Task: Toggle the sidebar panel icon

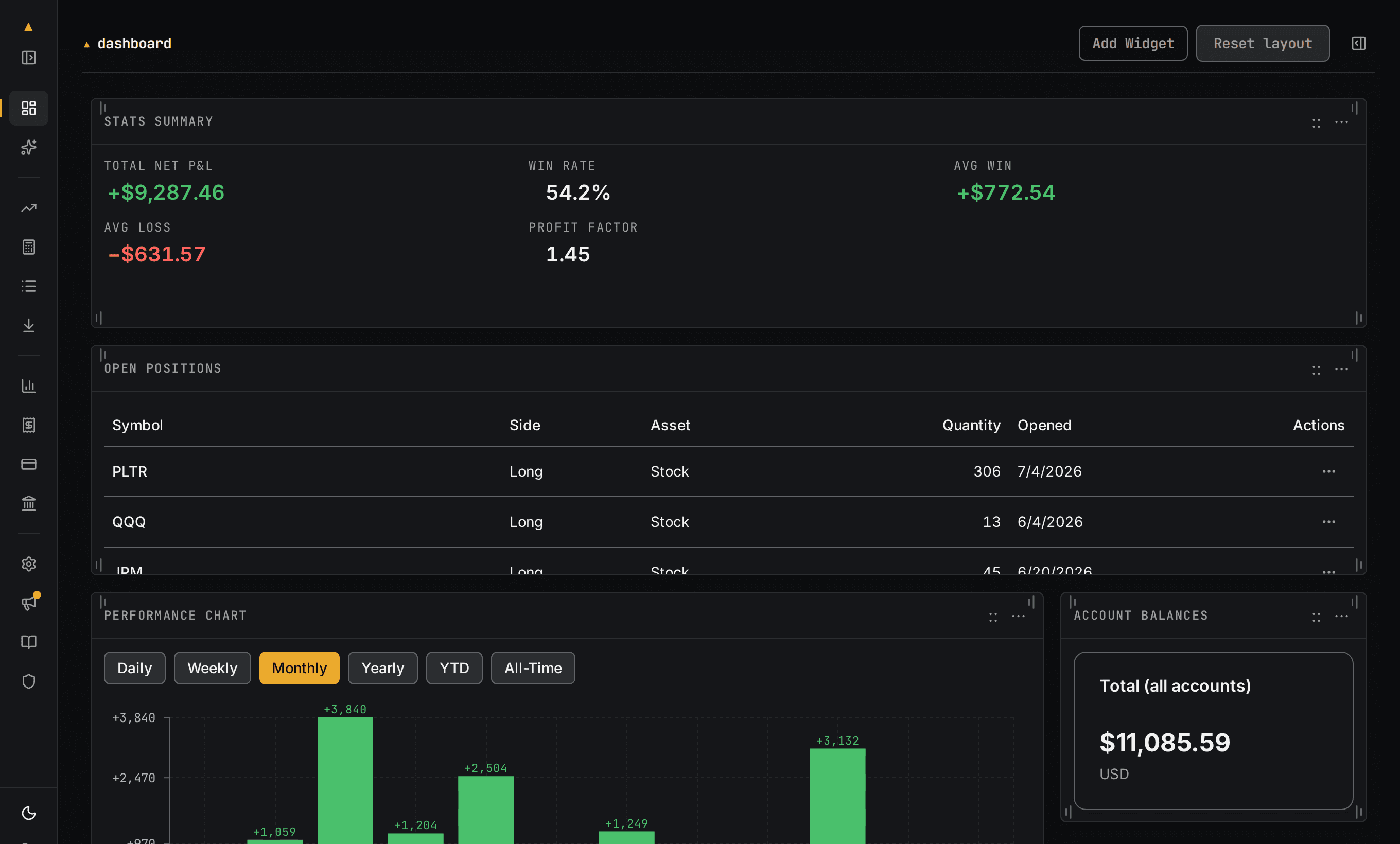Action: (x=28, y=57)
